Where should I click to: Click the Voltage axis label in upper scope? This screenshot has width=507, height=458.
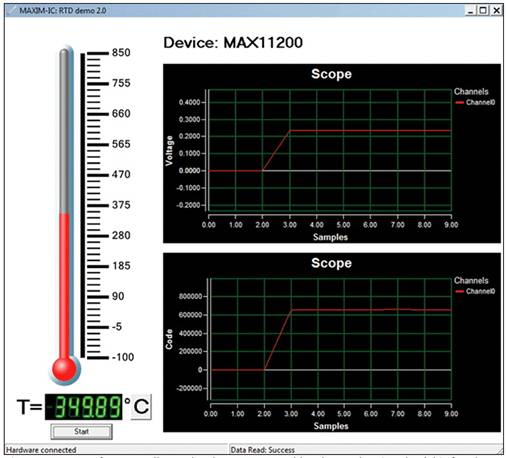pos(169,151)
